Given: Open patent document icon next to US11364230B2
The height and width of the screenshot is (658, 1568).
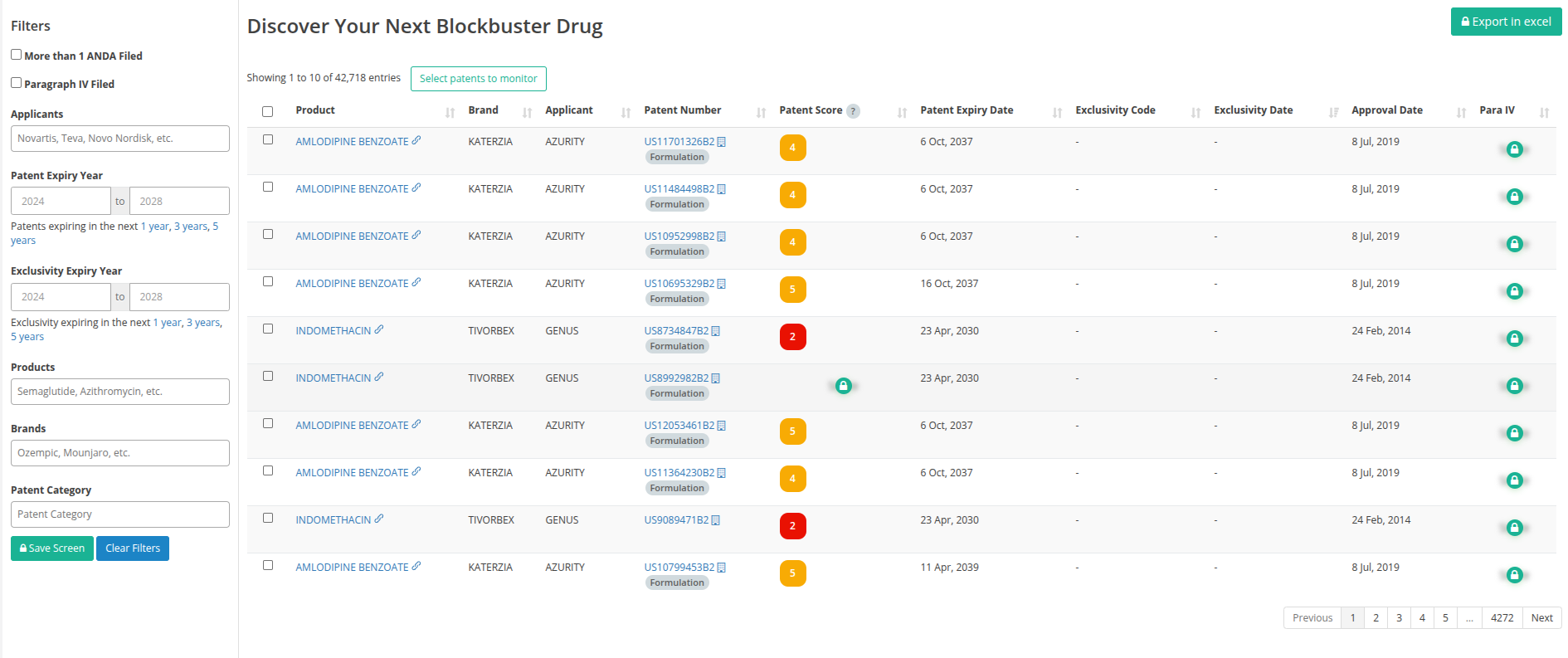Looking at the screenshot, I should coord(721,473).
